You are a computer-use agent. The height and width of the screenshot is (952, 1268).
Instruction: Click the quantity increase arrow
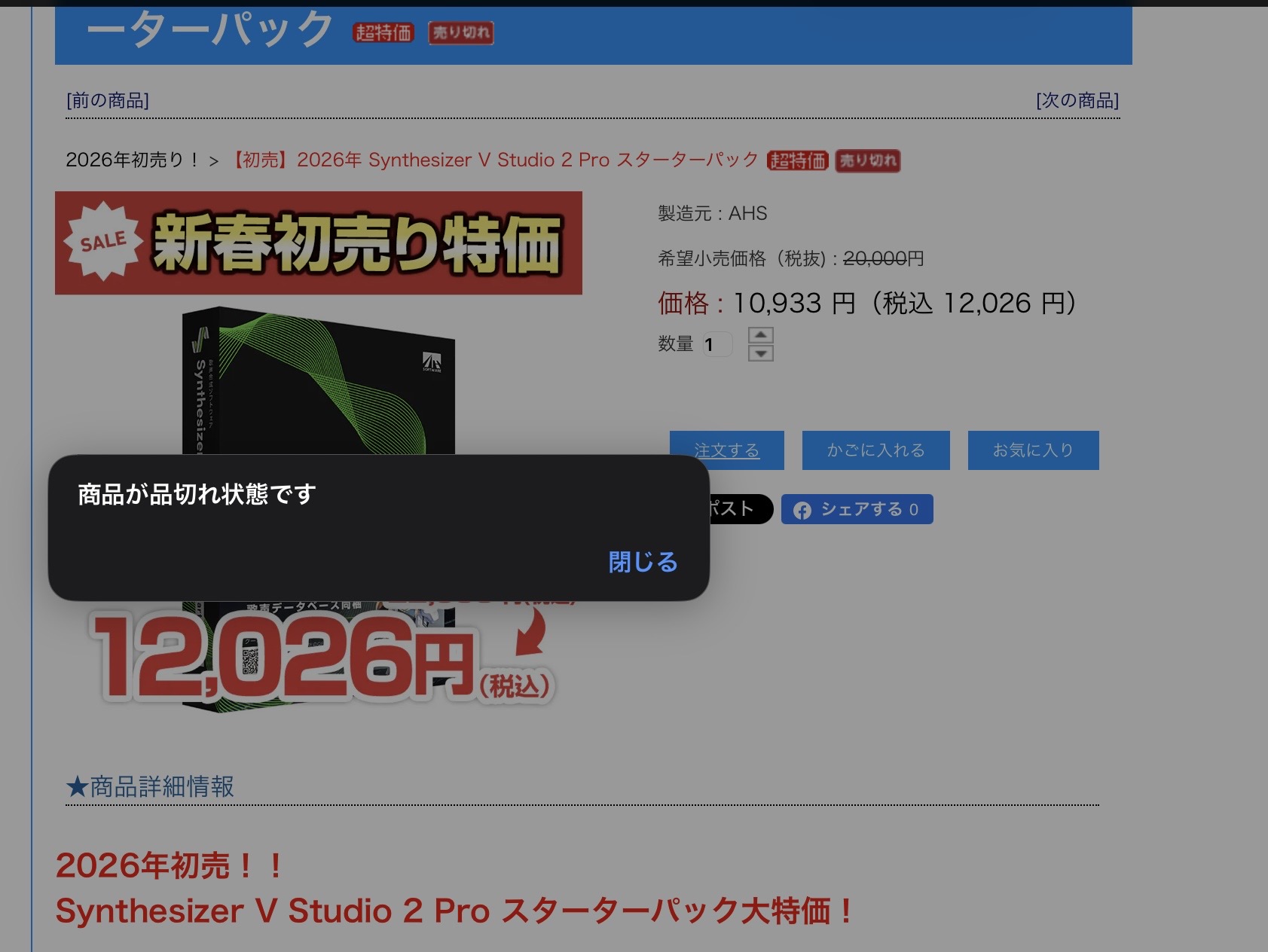point(760,335)
